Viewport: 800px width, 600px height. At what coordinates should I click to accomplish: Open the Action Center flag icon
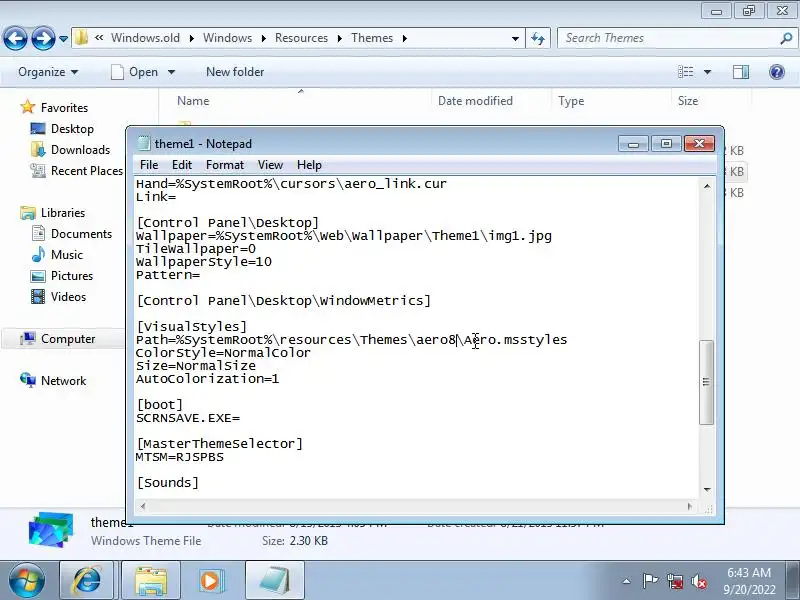[x=650, y=581]
